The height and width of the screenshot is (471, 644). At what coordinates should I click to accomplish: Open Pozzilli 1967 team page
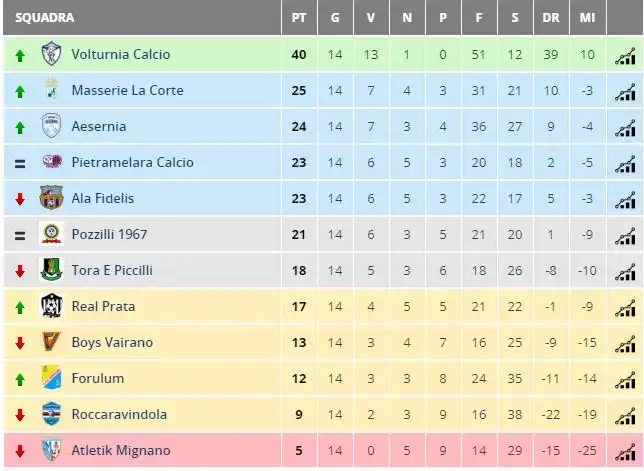coord(109,234)
